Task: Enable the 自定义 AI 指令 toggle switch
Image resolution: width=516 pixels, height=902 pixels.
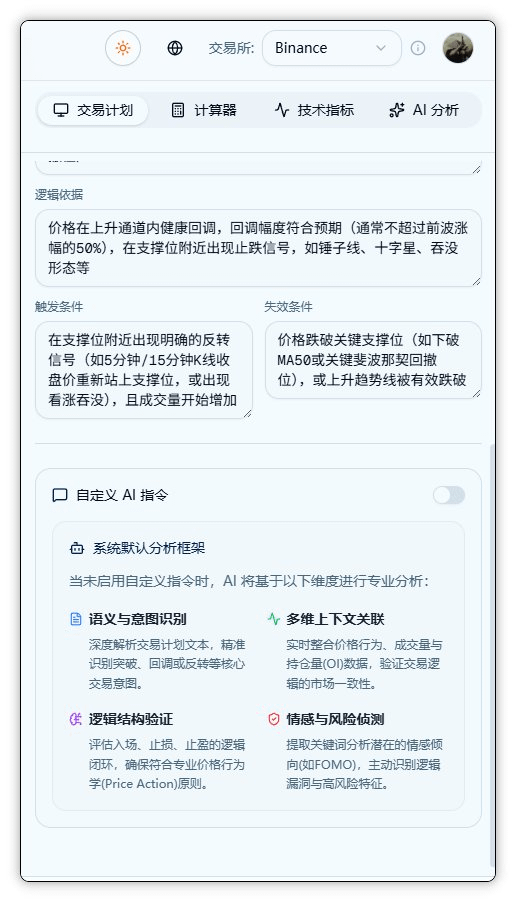Action: pyautogui.click(x=449, y=495)
